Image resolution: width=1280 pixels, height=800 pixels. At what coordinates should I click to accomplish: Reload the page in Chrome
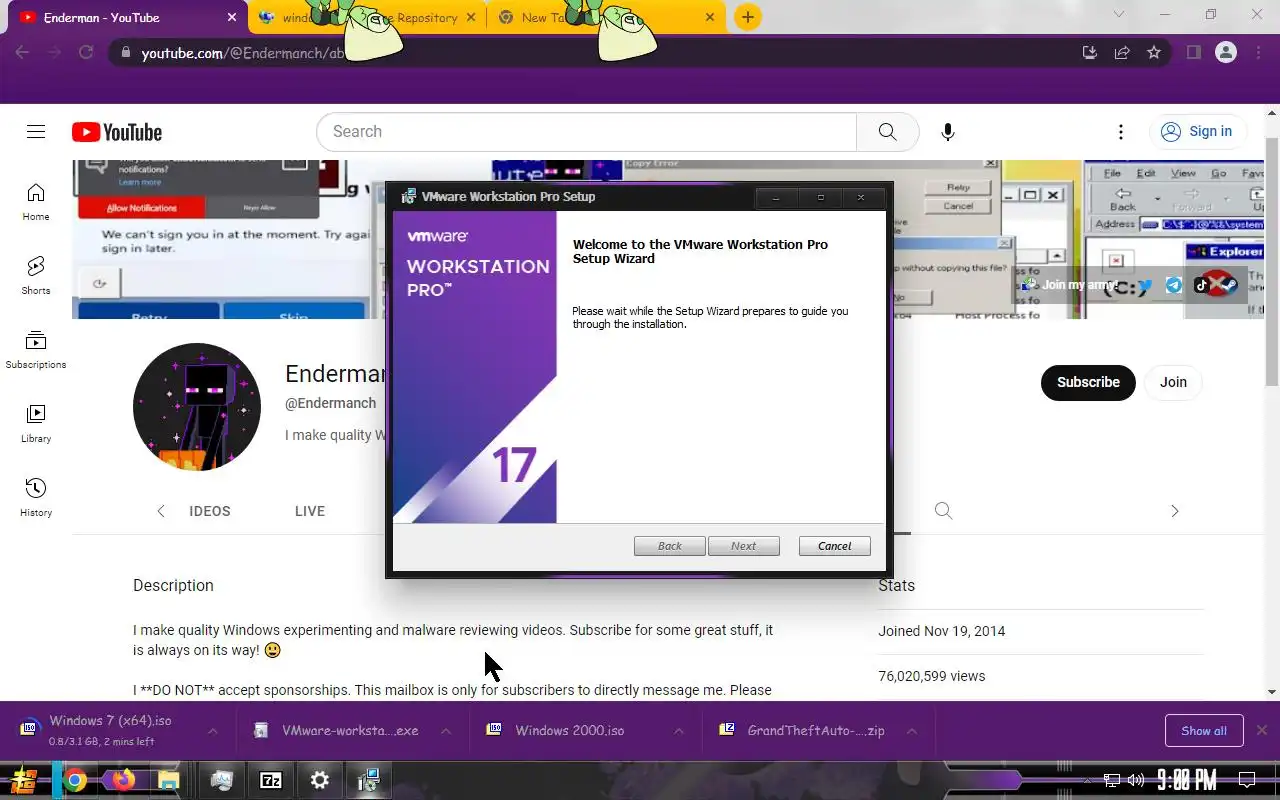point(86,52)
